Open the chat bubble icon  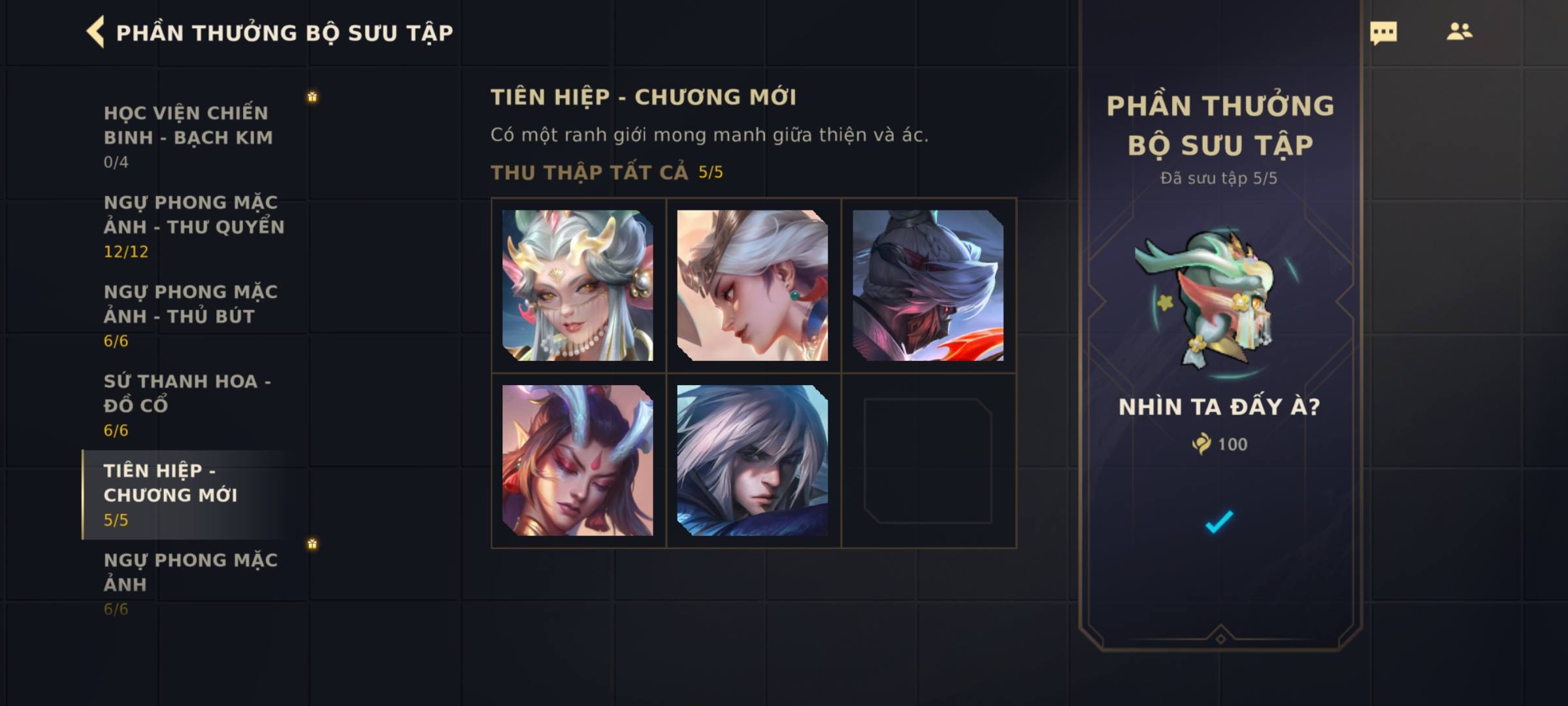pos(1383,33)
